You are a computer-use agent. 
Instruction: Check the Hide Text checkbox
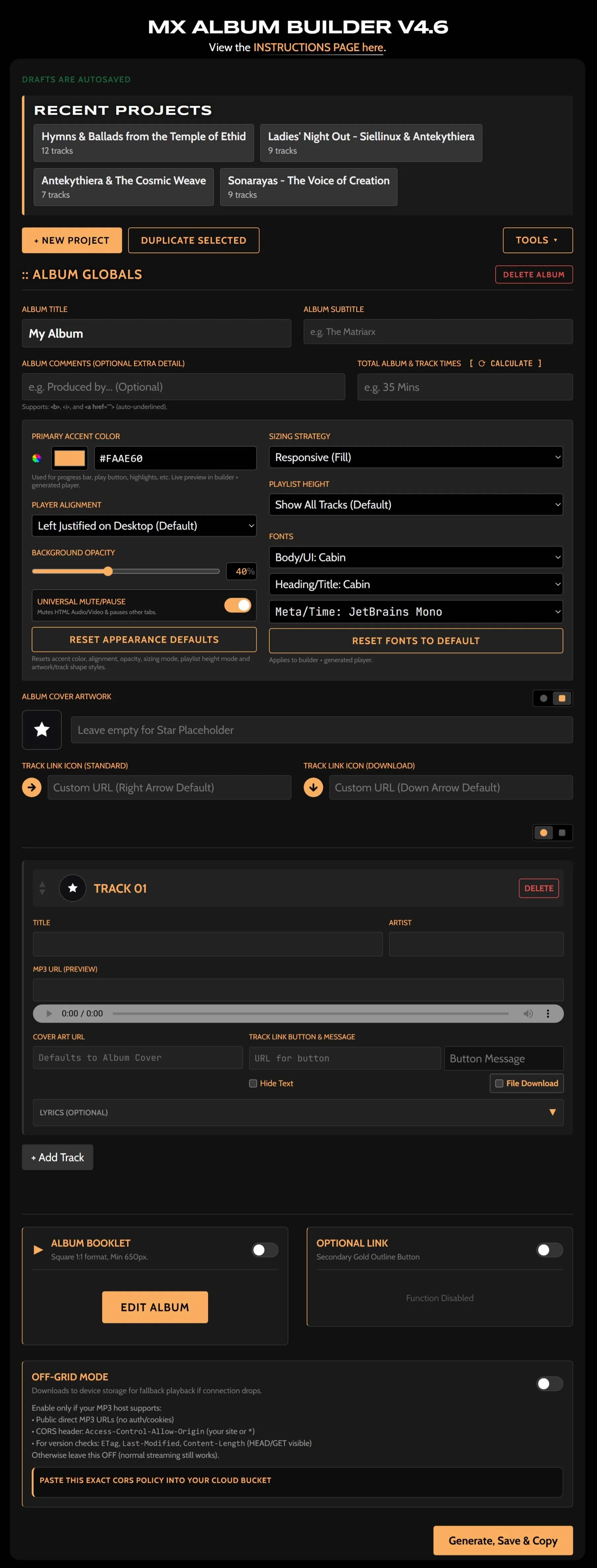tap(253, 1083)
